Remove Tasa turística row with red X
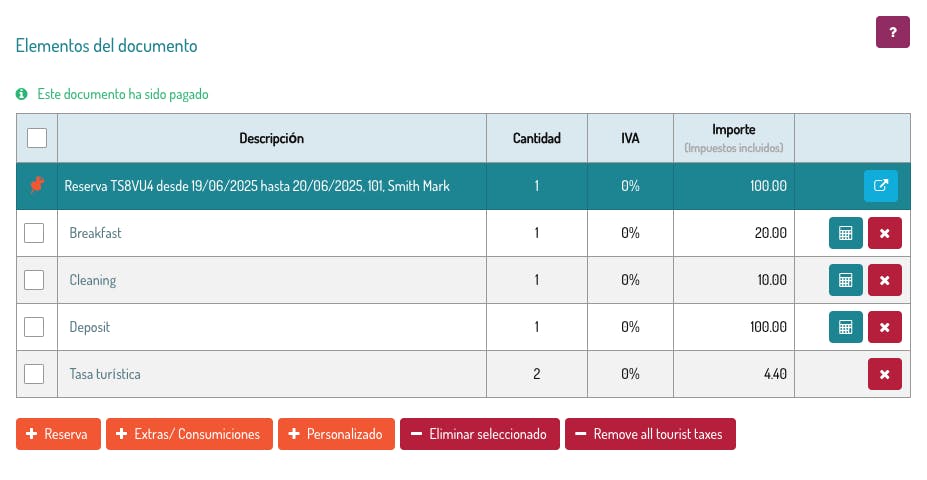This screenshot has height=480, width=927. (x=884, y=374)
